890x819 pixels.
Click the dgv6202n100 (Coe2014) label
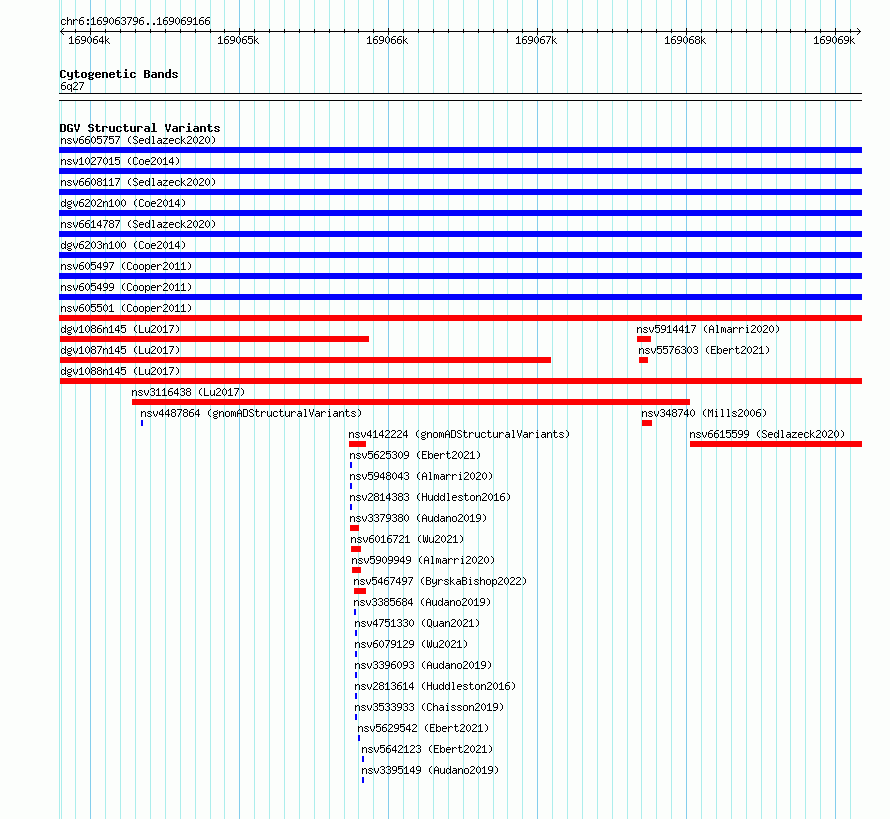click(123, 203)
